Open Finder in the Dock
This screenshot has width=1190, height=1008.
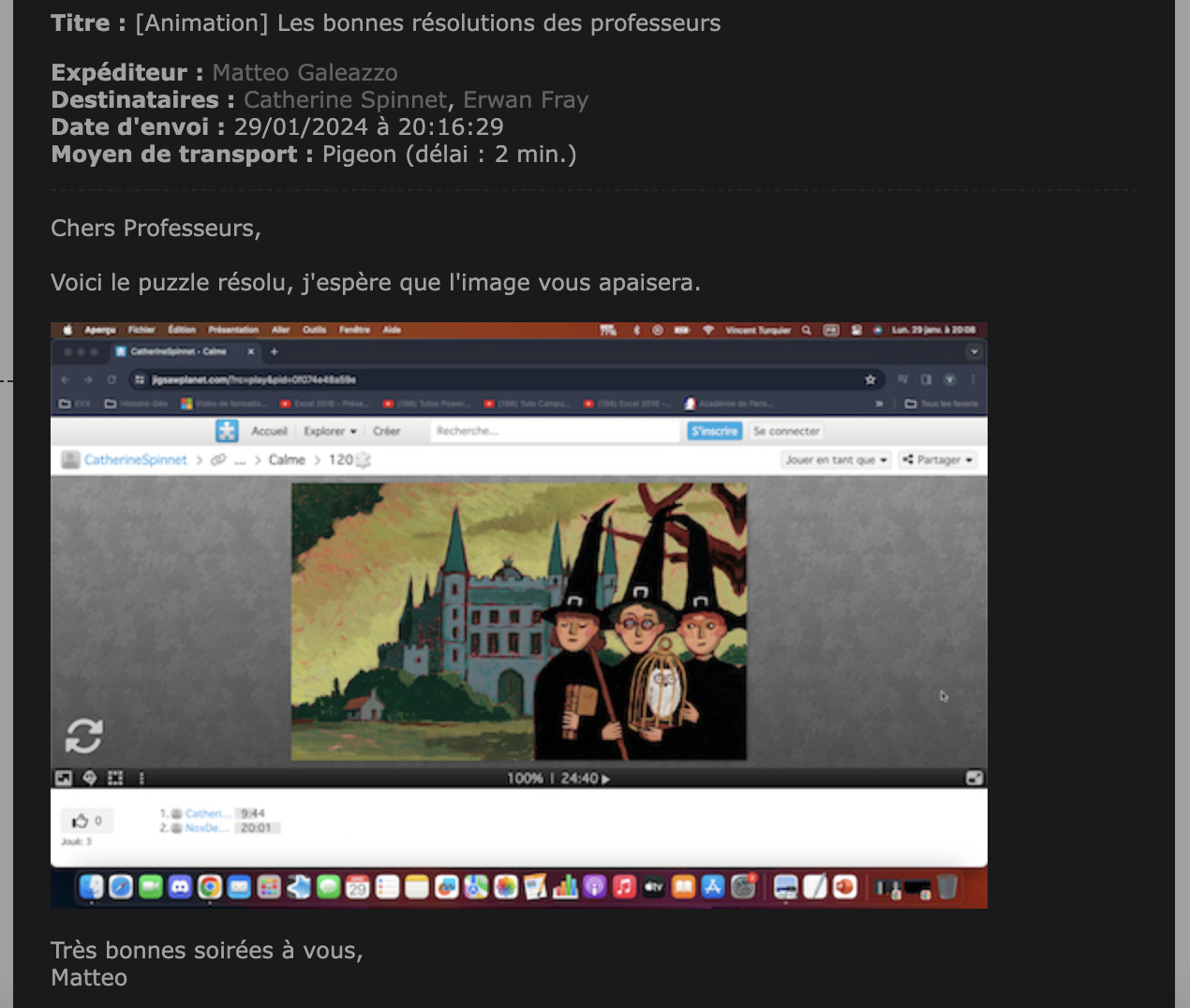[x=91, y=886]
